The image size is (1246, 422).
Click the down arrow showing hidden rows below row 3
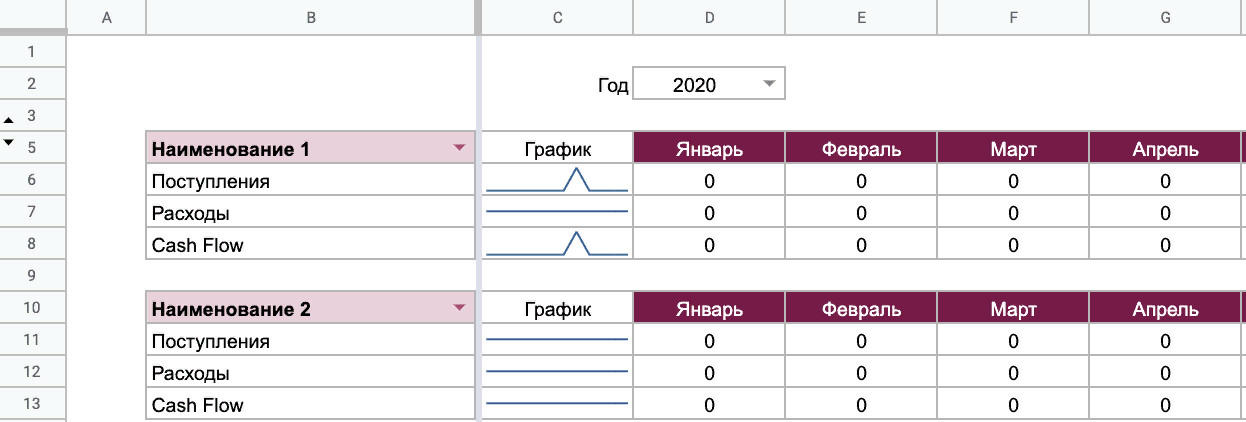(9, 144)
